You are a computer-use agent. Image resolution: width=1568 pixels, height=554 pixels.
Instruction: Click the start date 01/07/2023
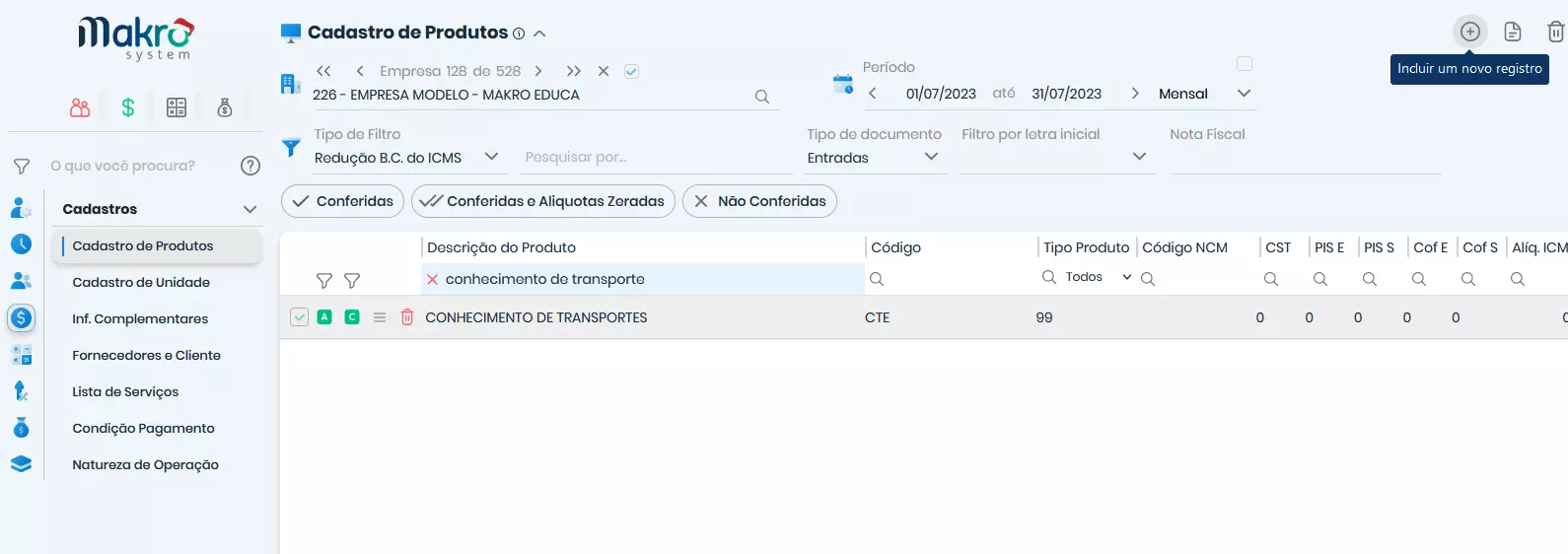[941, 94]
